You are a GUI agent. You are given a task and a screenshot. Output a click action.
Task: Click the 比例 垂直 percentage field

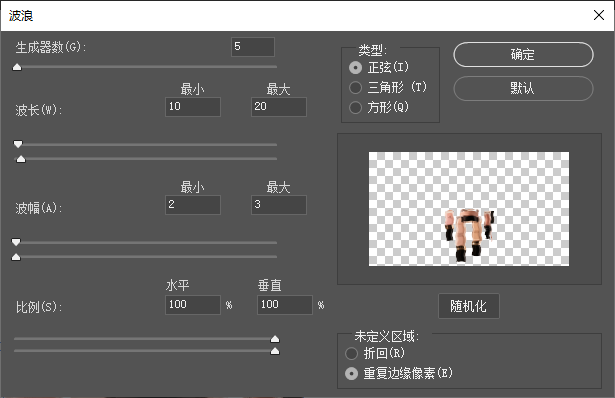(x=285, y=305)
